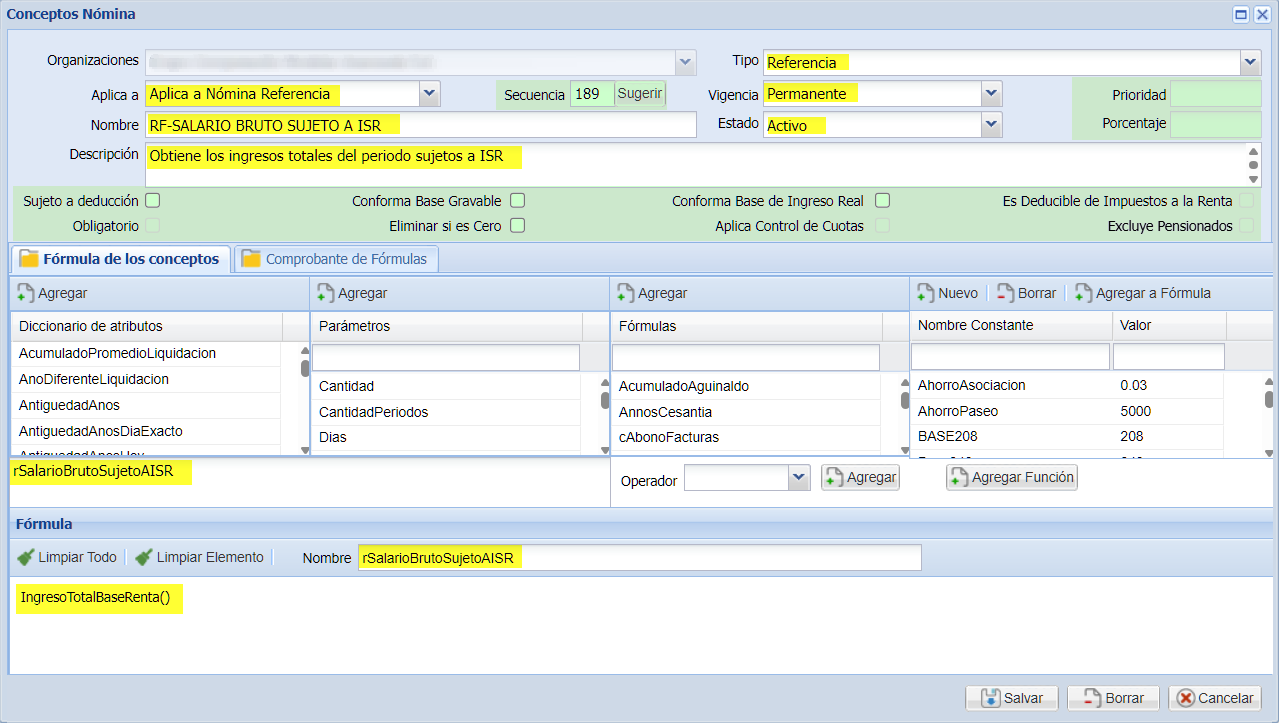This screenshot has height=723, width=1279.
Task: Toggle Conforma Base Gravable checkbox
Action: point(517,200)
